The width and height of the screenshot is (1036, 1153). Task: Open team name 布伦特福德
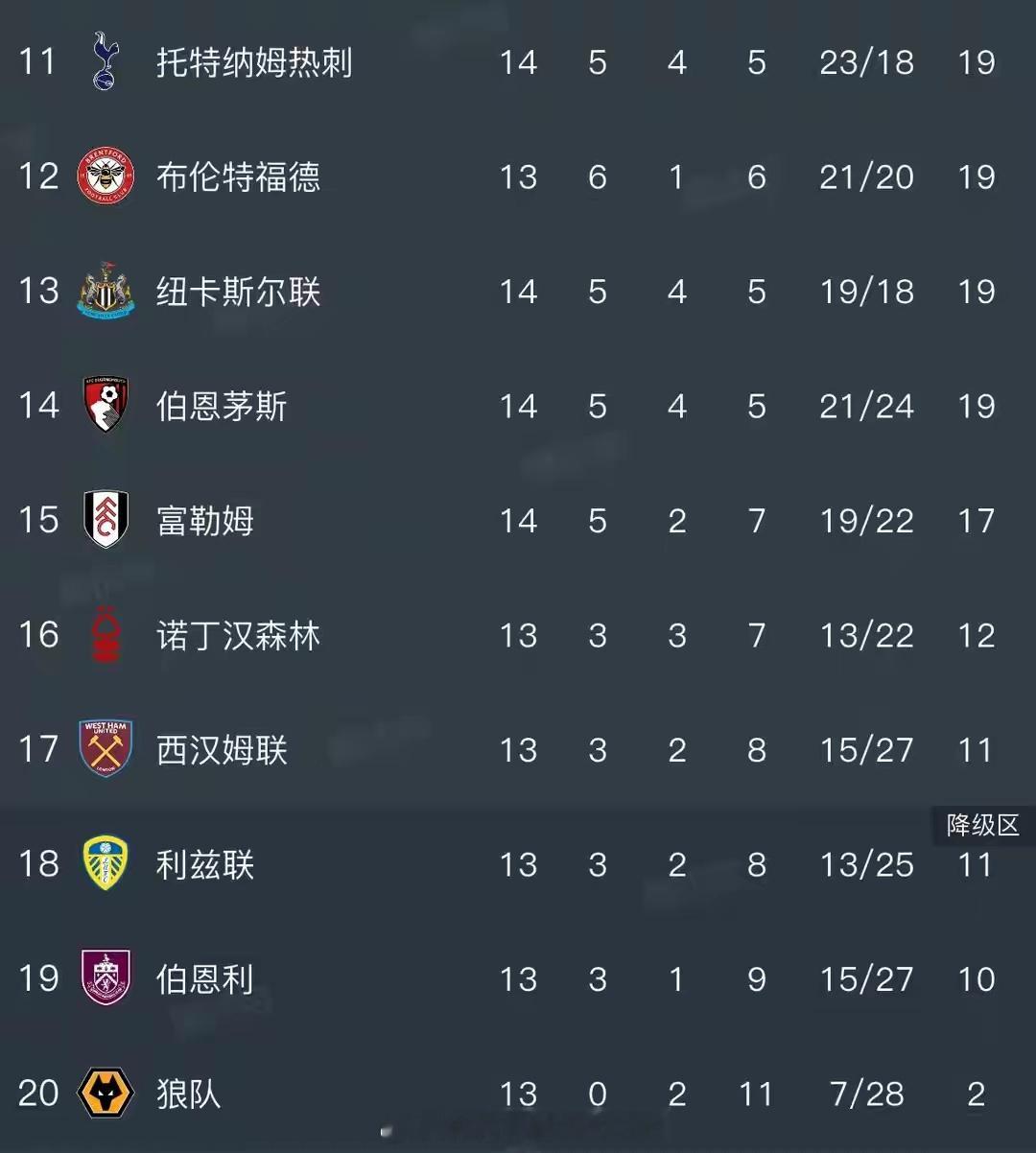tap(238, 176)
